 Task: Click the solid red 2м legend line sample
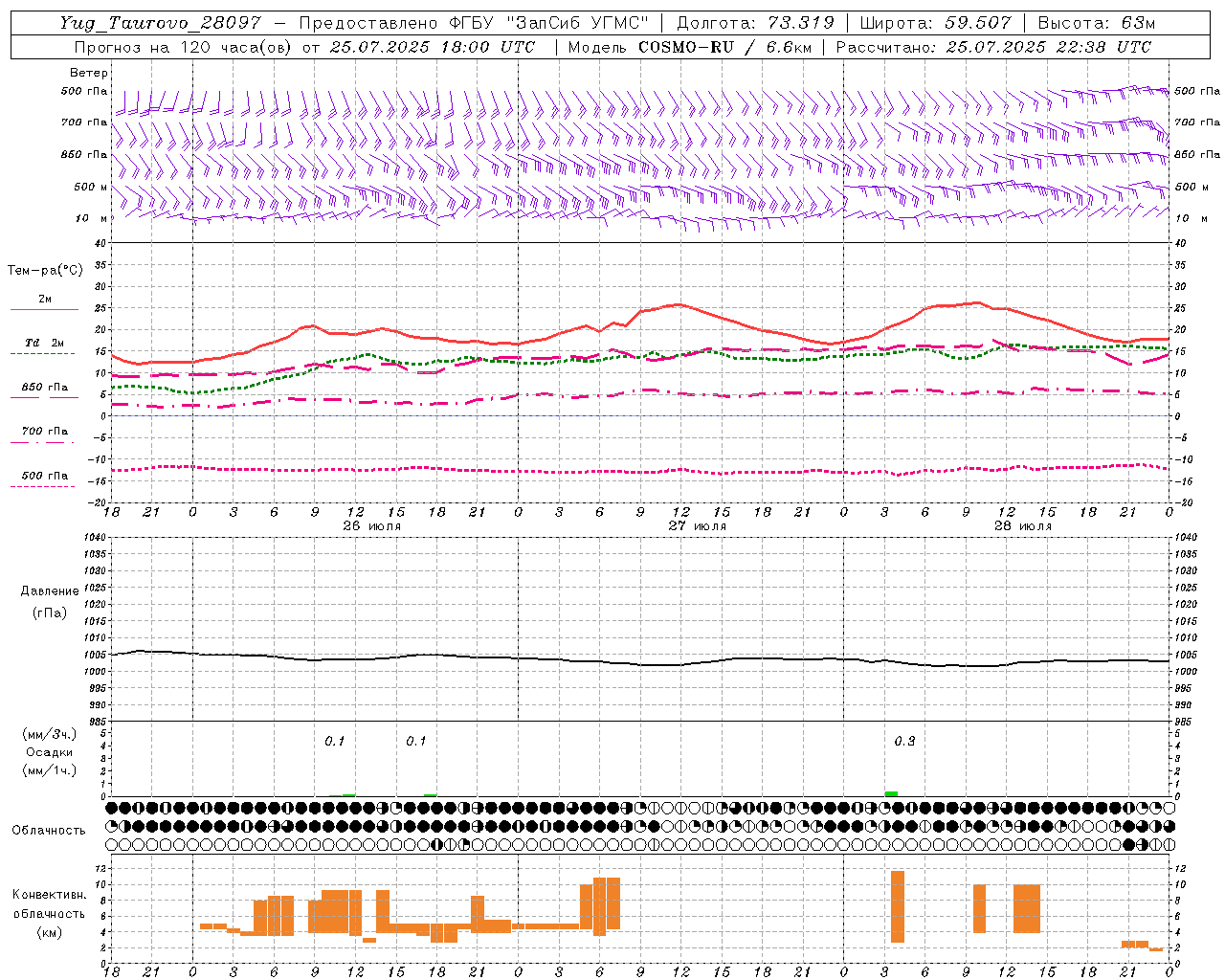43,310
